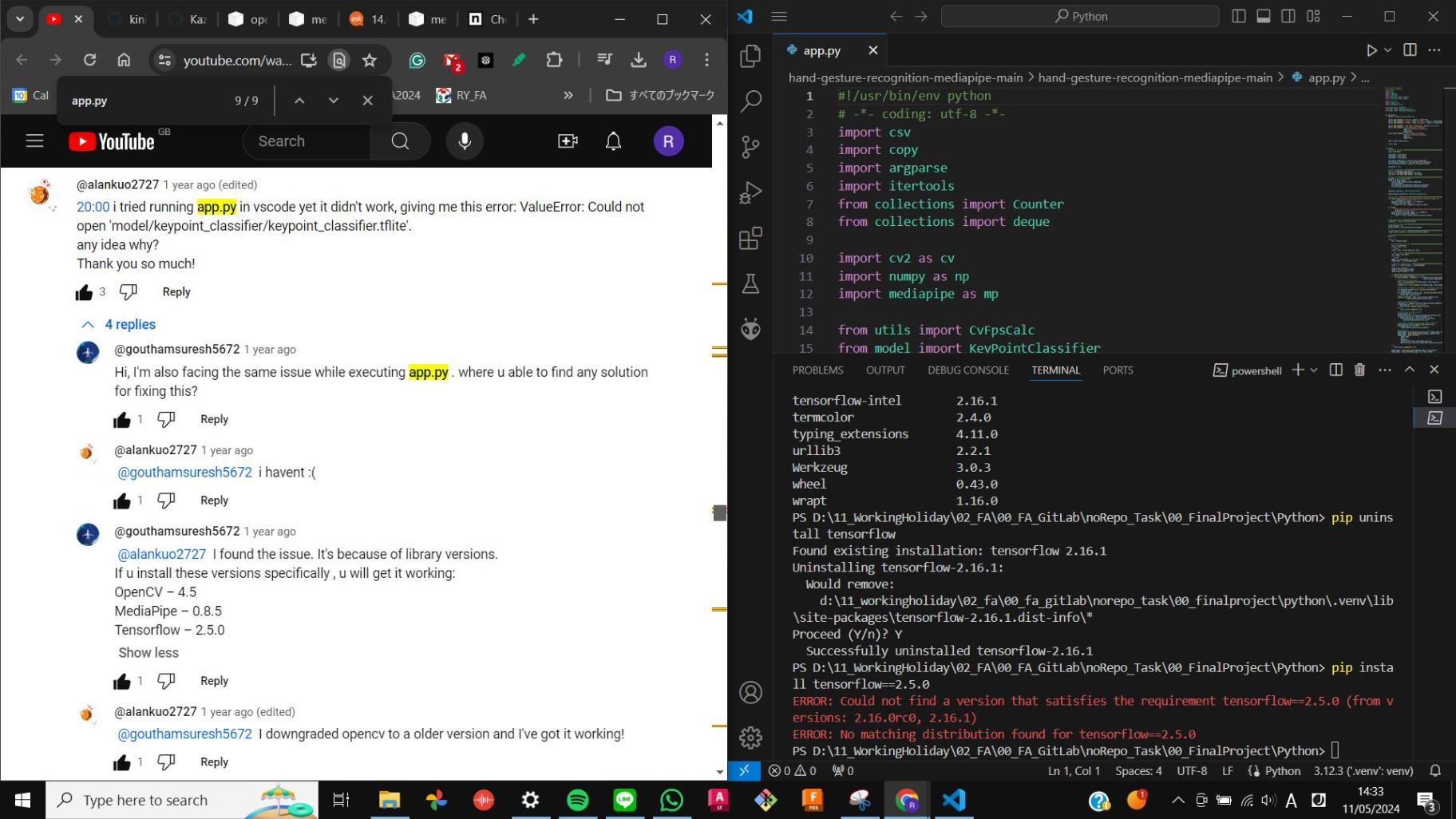This screenshot has width=1456, height=819.
Task: Open Chrome extensions puzzle icon
Action: [x=554, y=60]
